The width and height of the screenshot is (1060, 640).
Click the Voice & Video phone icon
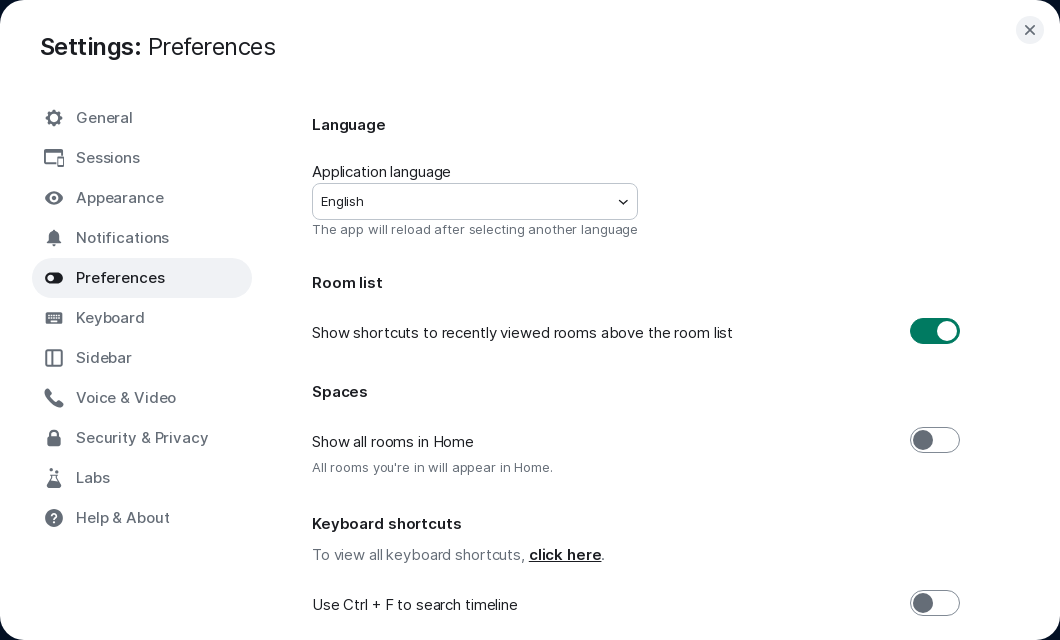click(x=54, y=398)
